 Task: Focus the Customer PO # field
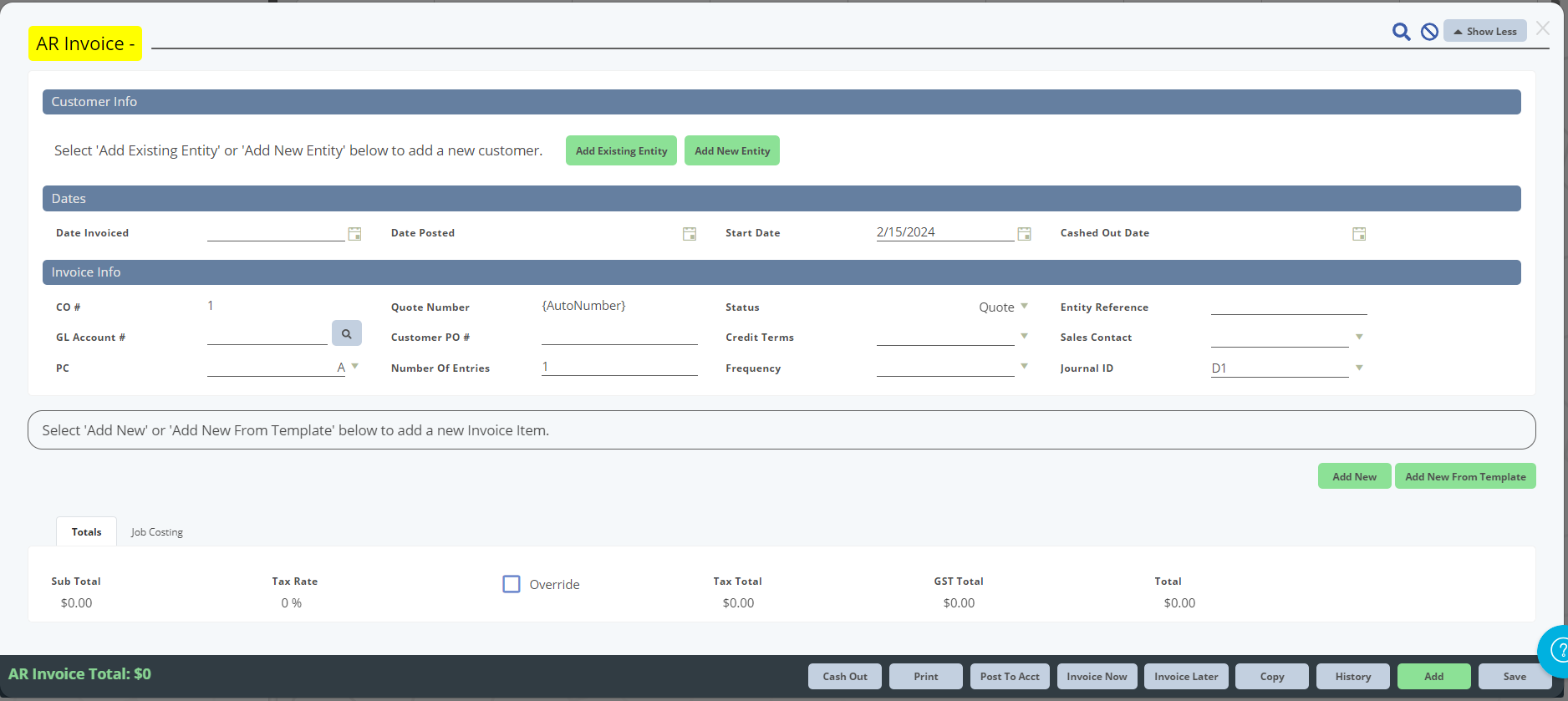coord(619,336)
